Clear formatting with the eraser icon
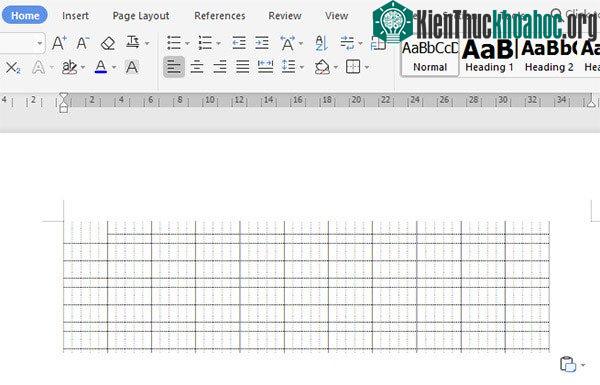The height and width of the screenshot is (385, 600). point(108,43)
